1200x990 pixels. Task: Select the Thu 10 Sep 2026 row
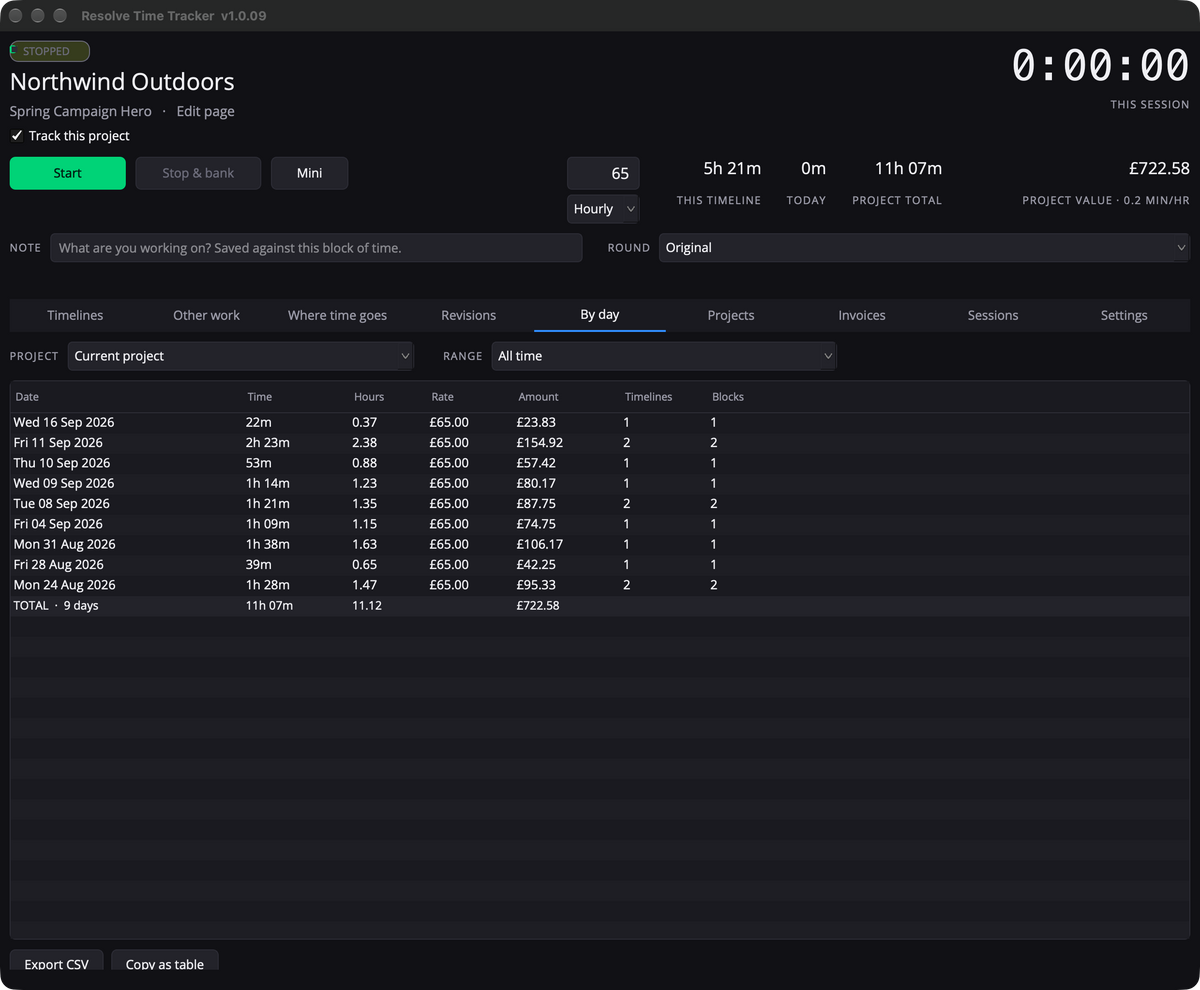(x=600, y=463)
